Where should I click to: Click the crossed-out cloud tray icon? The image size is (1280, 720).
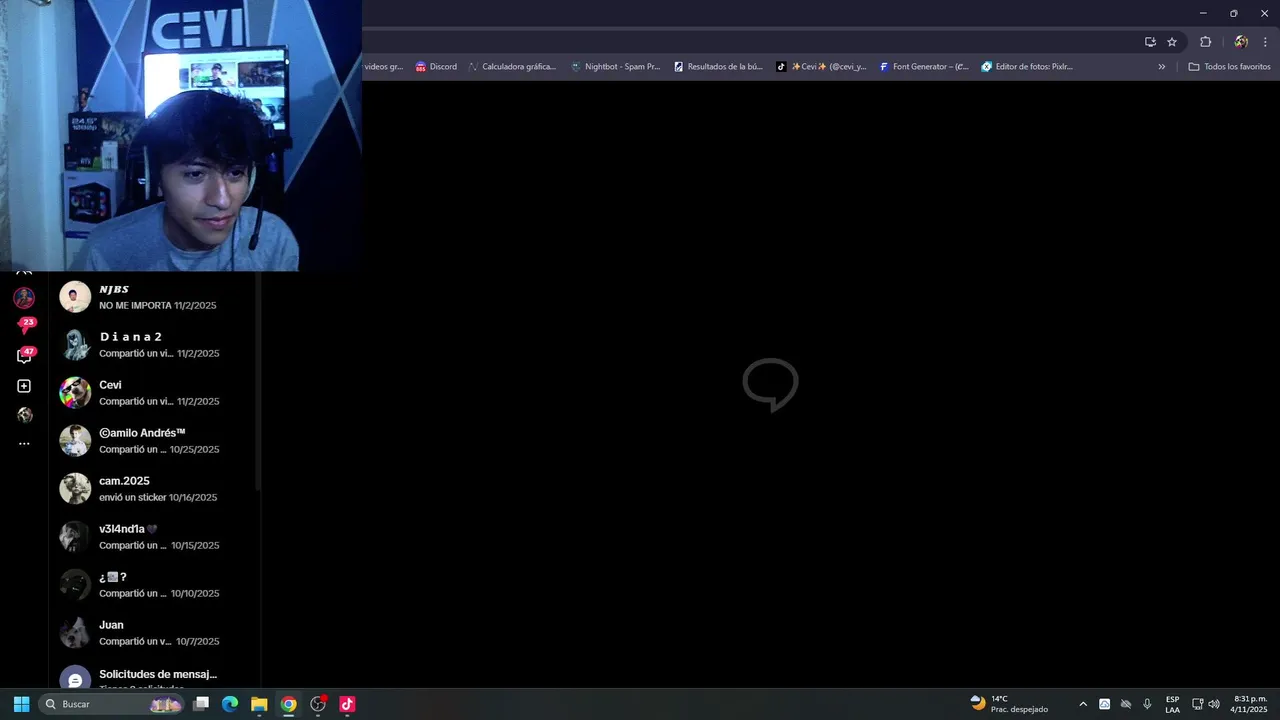pyautogui.click(x=1125, y=704)
